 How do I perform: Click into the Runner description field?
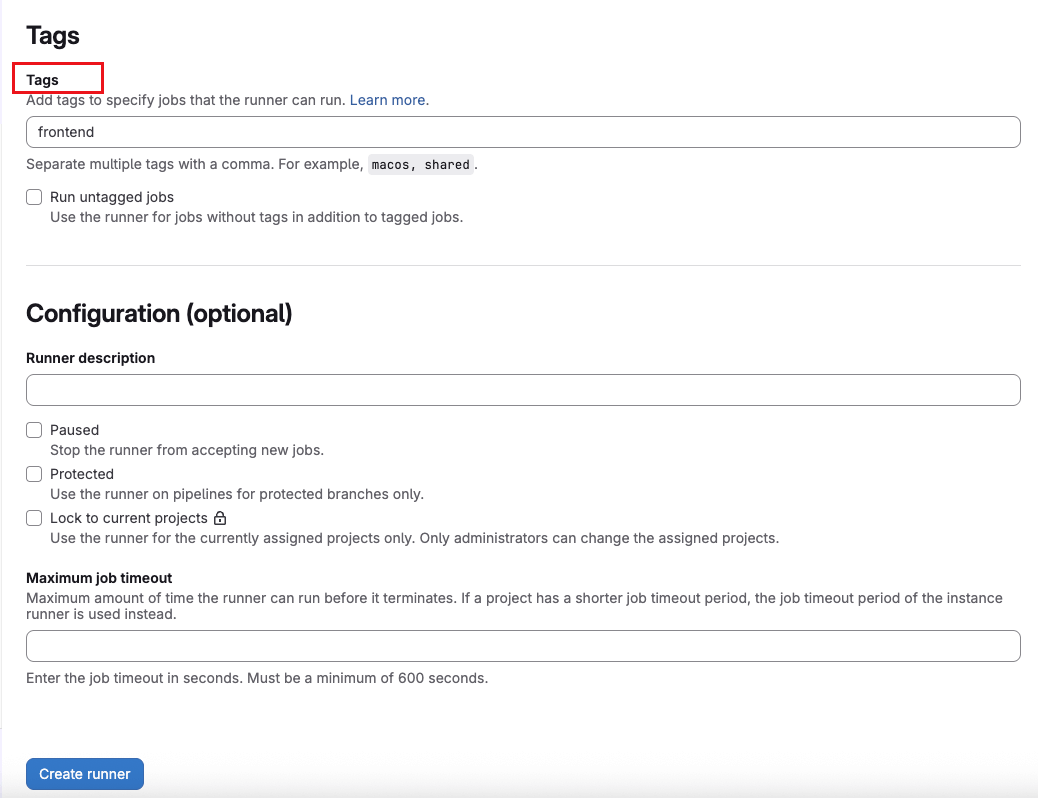[x=522, y=390]
